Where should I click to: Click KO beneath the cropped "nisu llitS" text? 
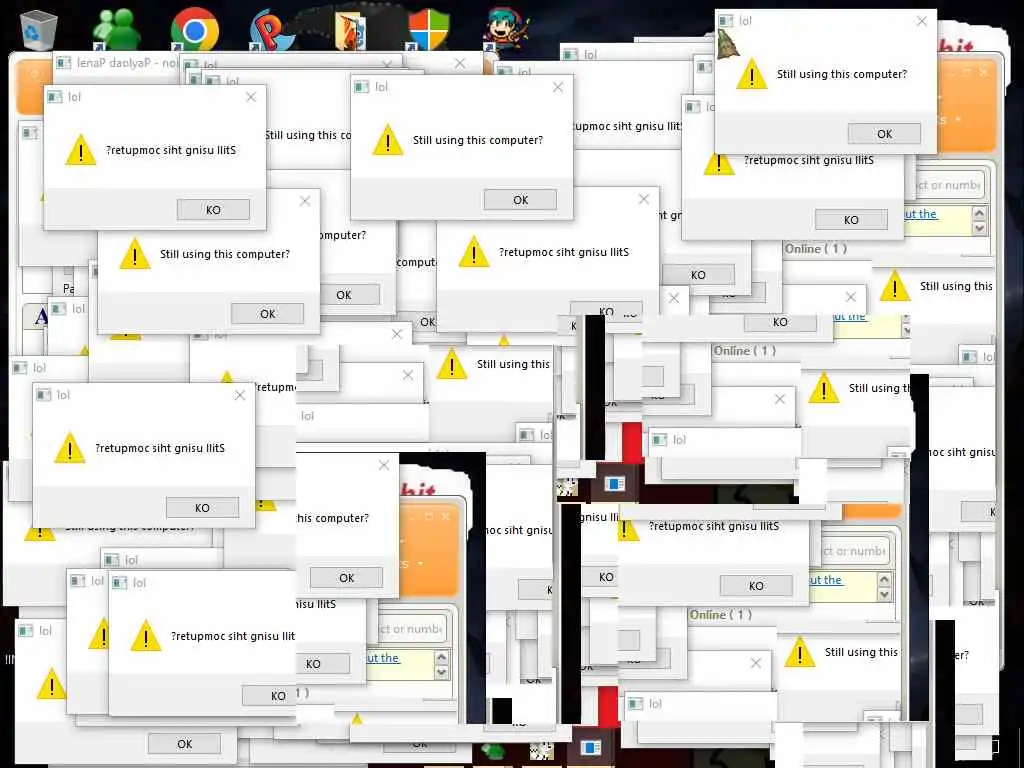(323, 664)
